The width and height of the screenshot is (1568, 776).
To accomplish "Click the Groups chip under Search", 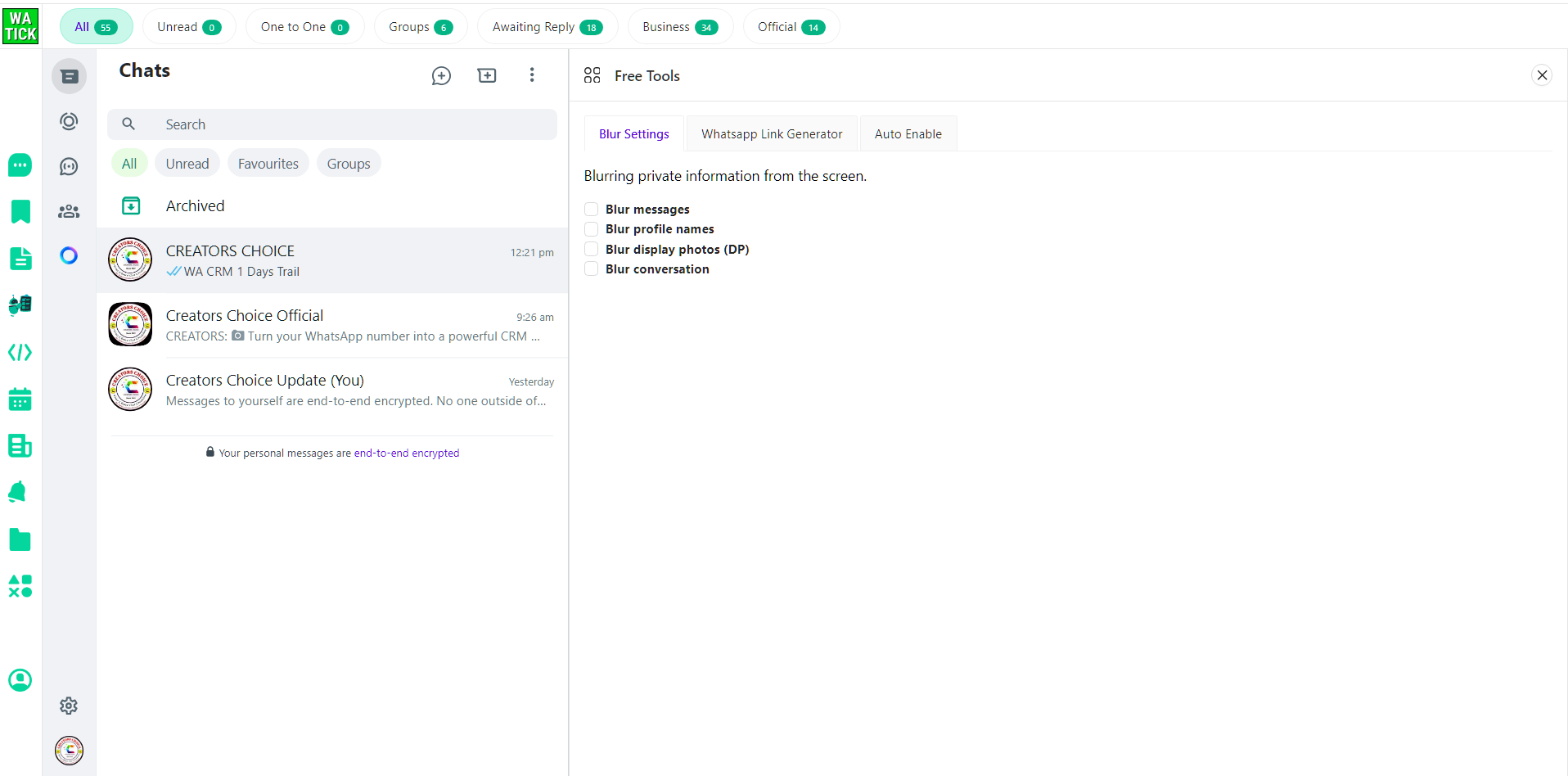I will pyautogui.click(x=349, y=164).
